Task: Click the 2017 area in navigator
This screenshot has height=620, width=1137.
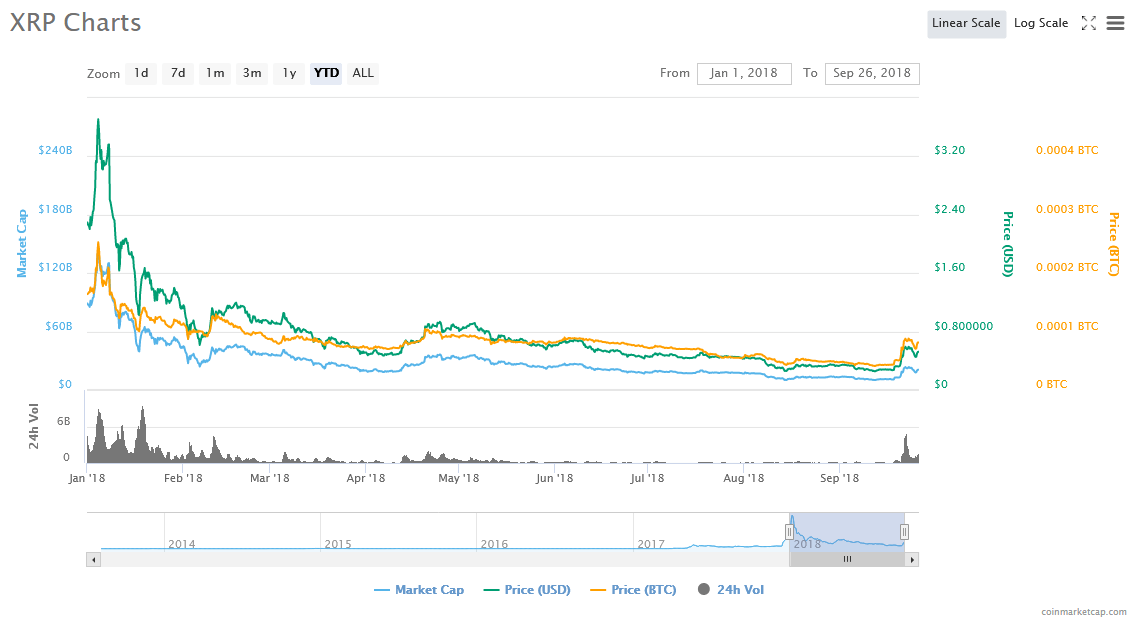Action: tap(651, 544)
